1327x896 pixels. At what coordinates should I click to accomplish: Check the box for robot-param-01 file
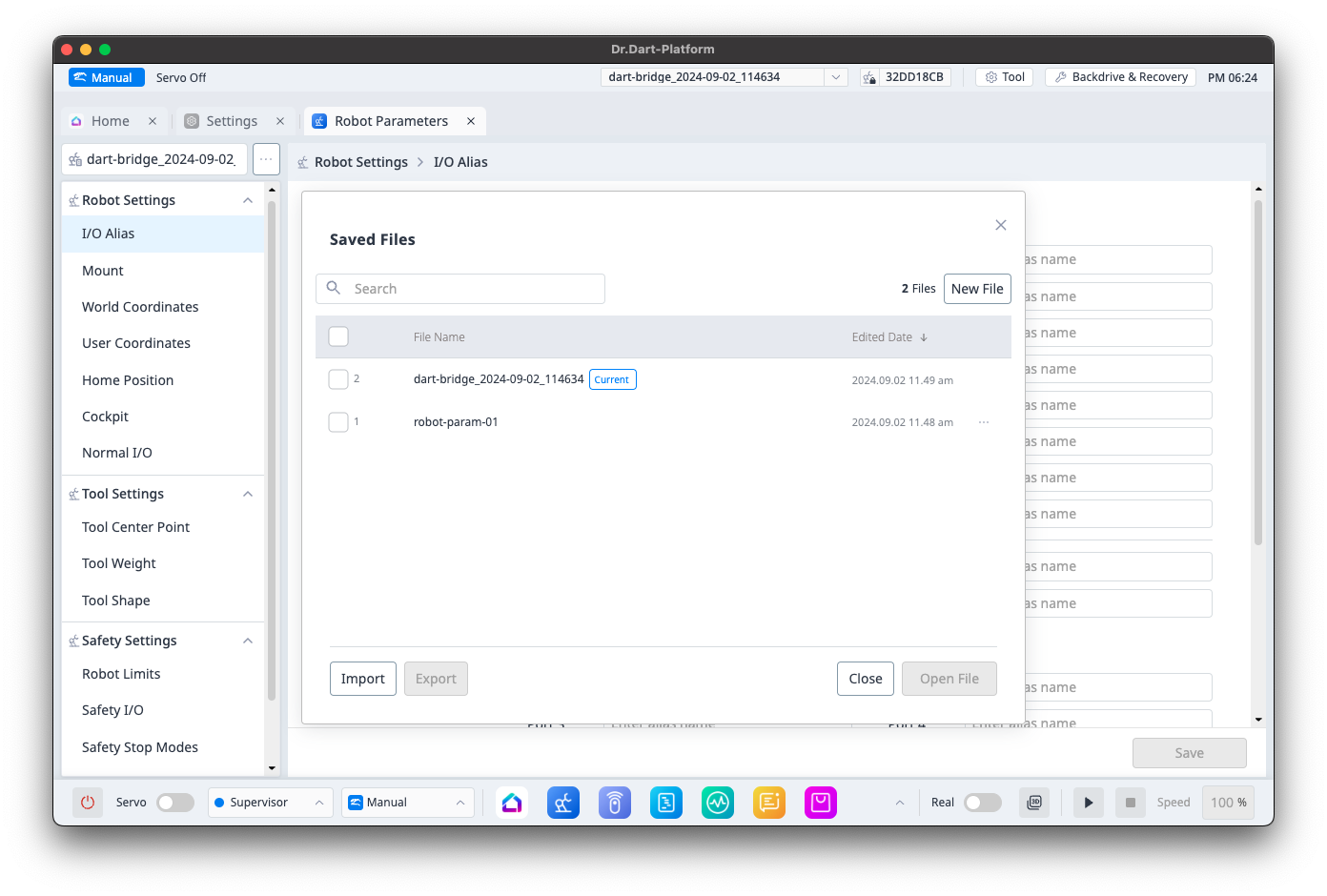(x=338, y=422)
